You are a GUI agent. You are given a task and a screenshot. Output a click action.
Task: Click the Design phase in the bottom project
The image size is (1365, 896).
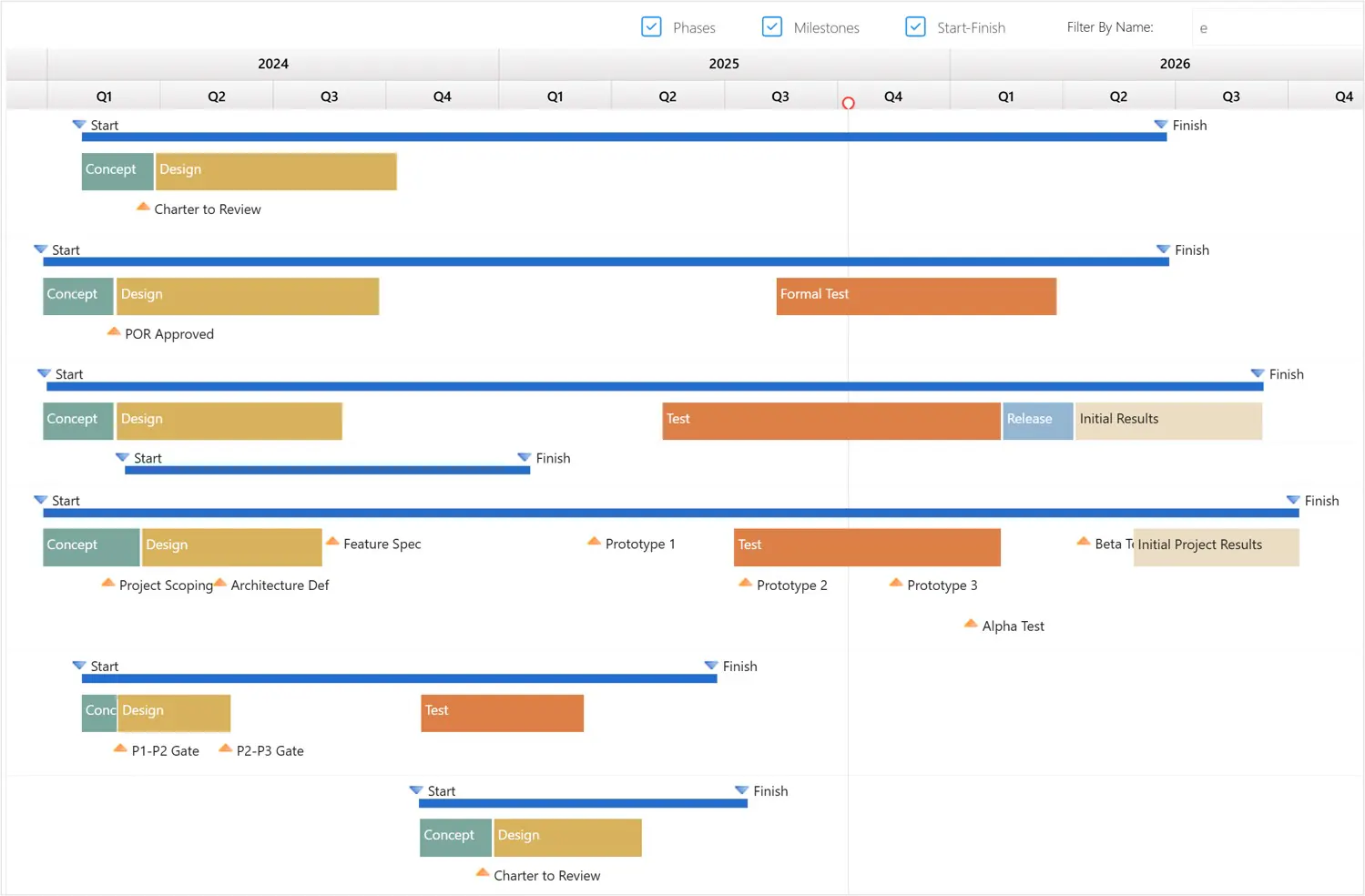(568, 838)
